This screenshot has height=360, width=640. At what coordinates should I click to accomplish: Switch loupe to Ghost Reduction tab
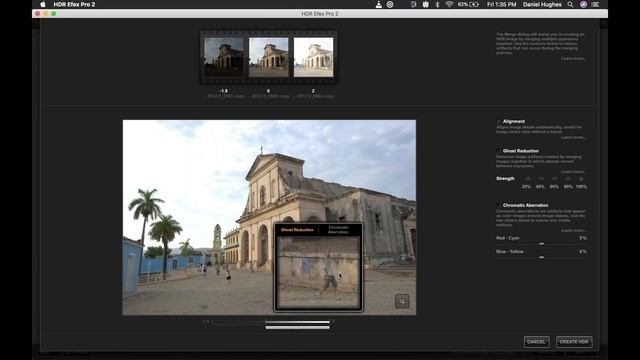point(297,230)
